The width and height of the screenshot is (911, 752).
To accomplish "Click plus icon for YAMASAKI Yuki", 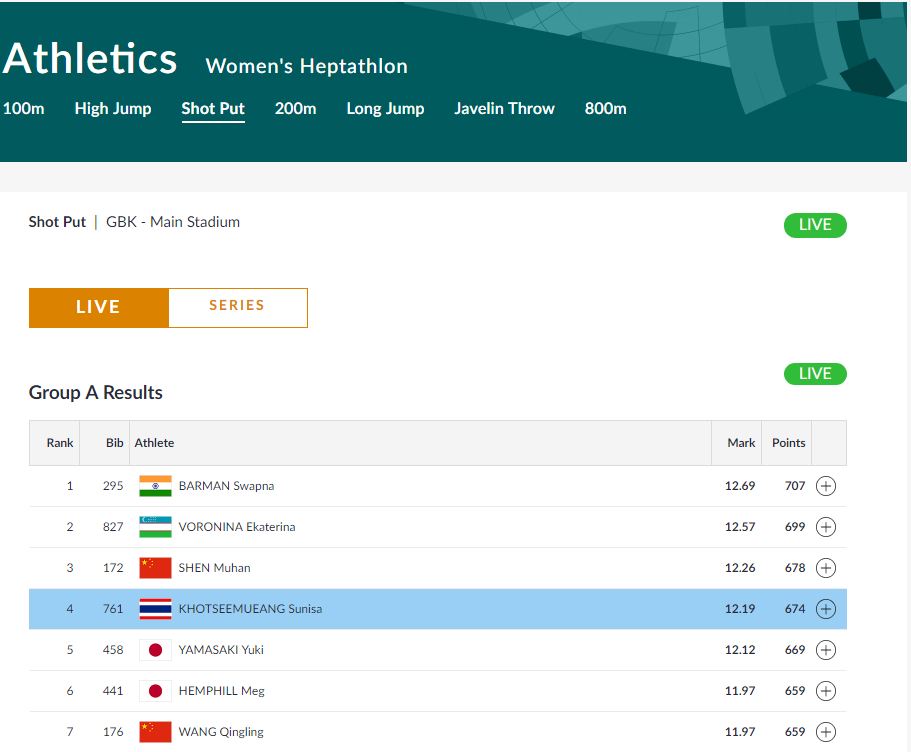I will 825,650.
